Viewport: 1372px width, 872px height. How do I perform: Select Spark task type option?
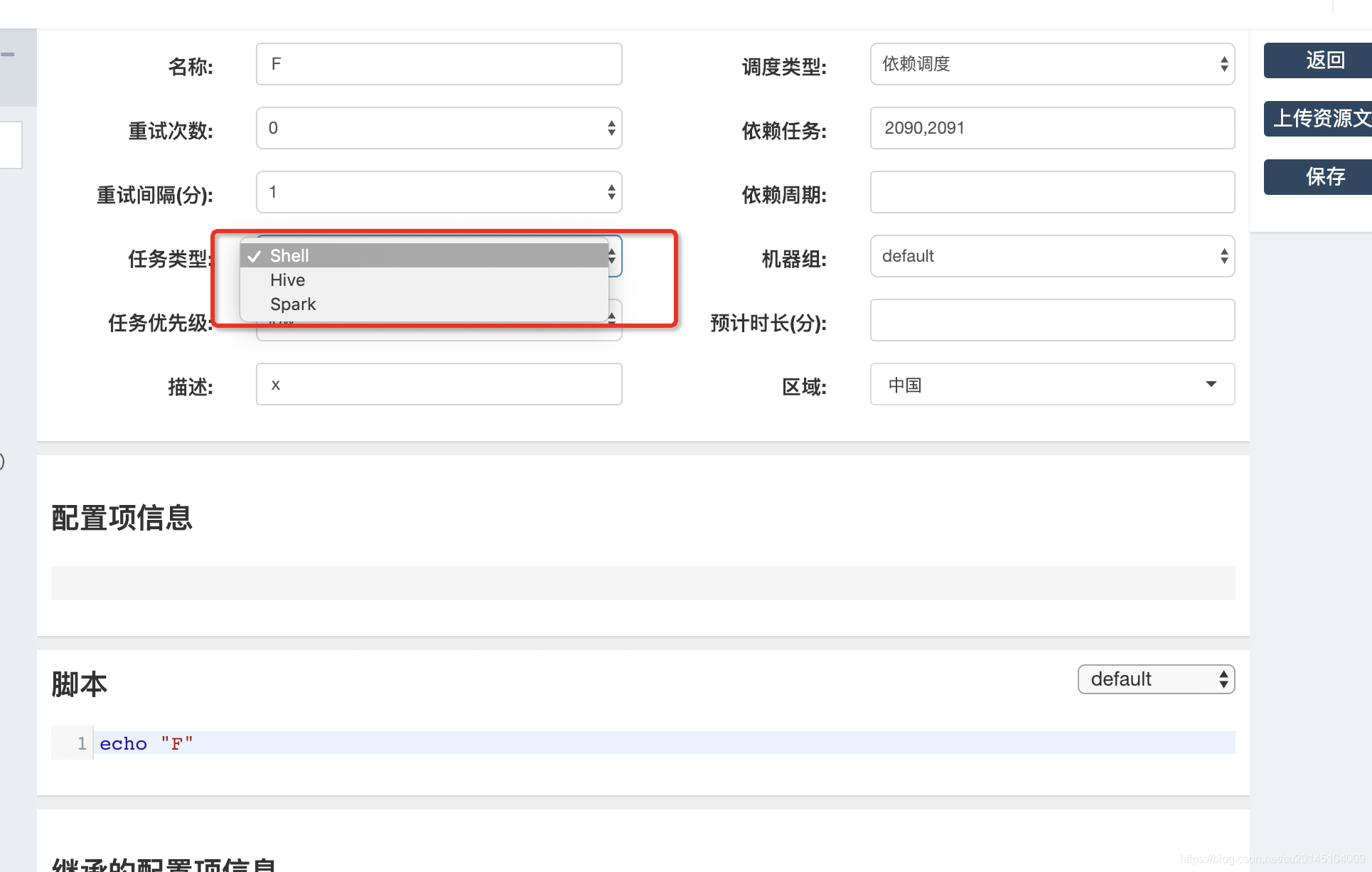pos(294,305)
